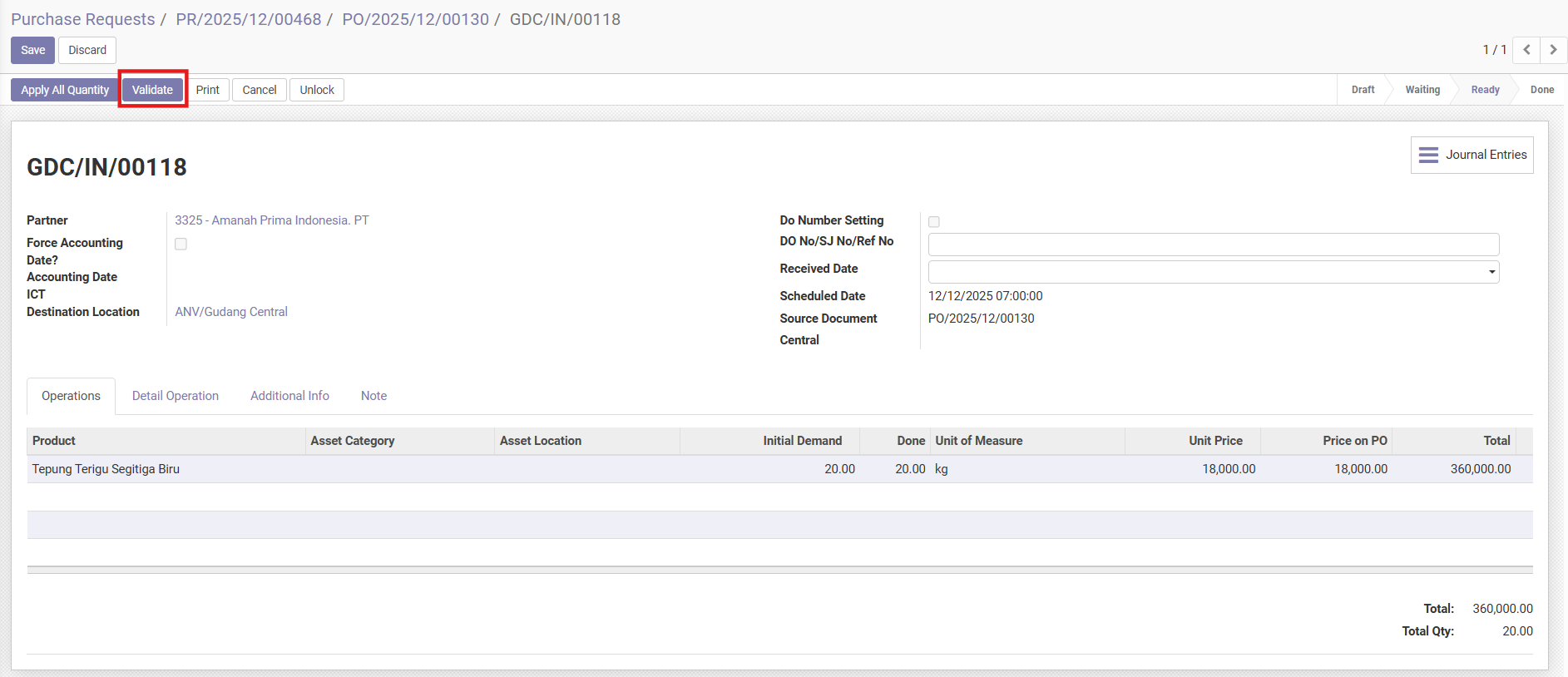Open partner Amanah Prima Indonesia link
Screen dimensions: 1568x677
click(x=271, y=220)
